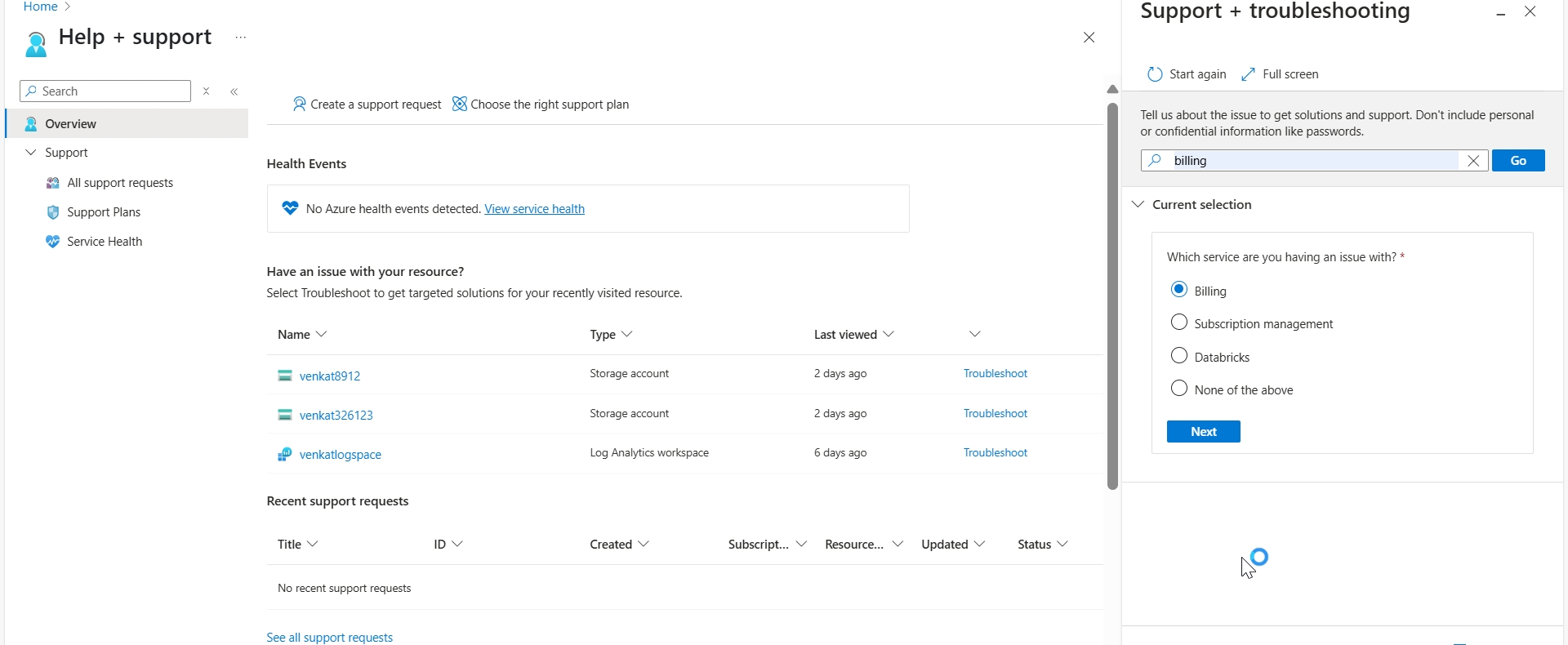Click the Choose the right support plan icon
Screen dimensions: 1568x645
pyautogui.click(x=460, y=105)
